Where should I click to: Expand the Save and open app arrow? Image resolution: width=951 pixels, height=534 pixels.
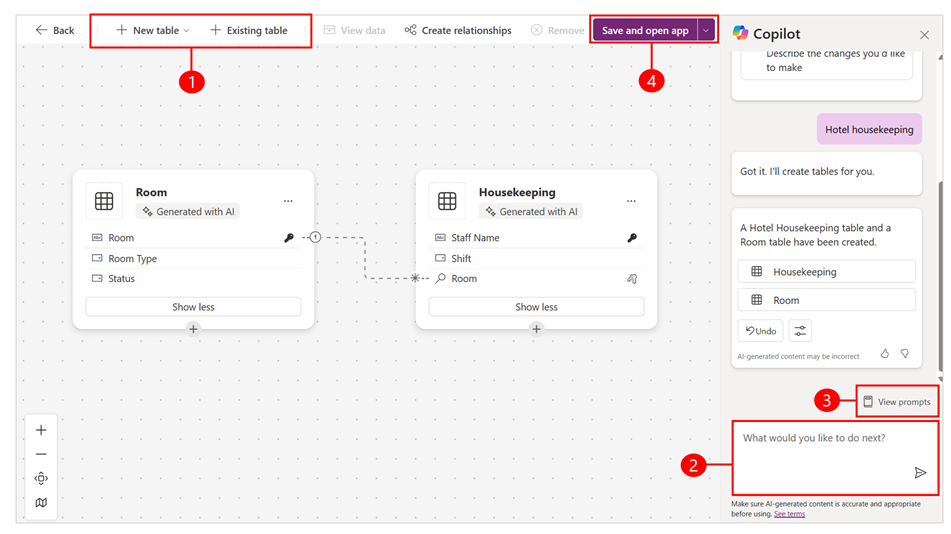pos(706,30)
